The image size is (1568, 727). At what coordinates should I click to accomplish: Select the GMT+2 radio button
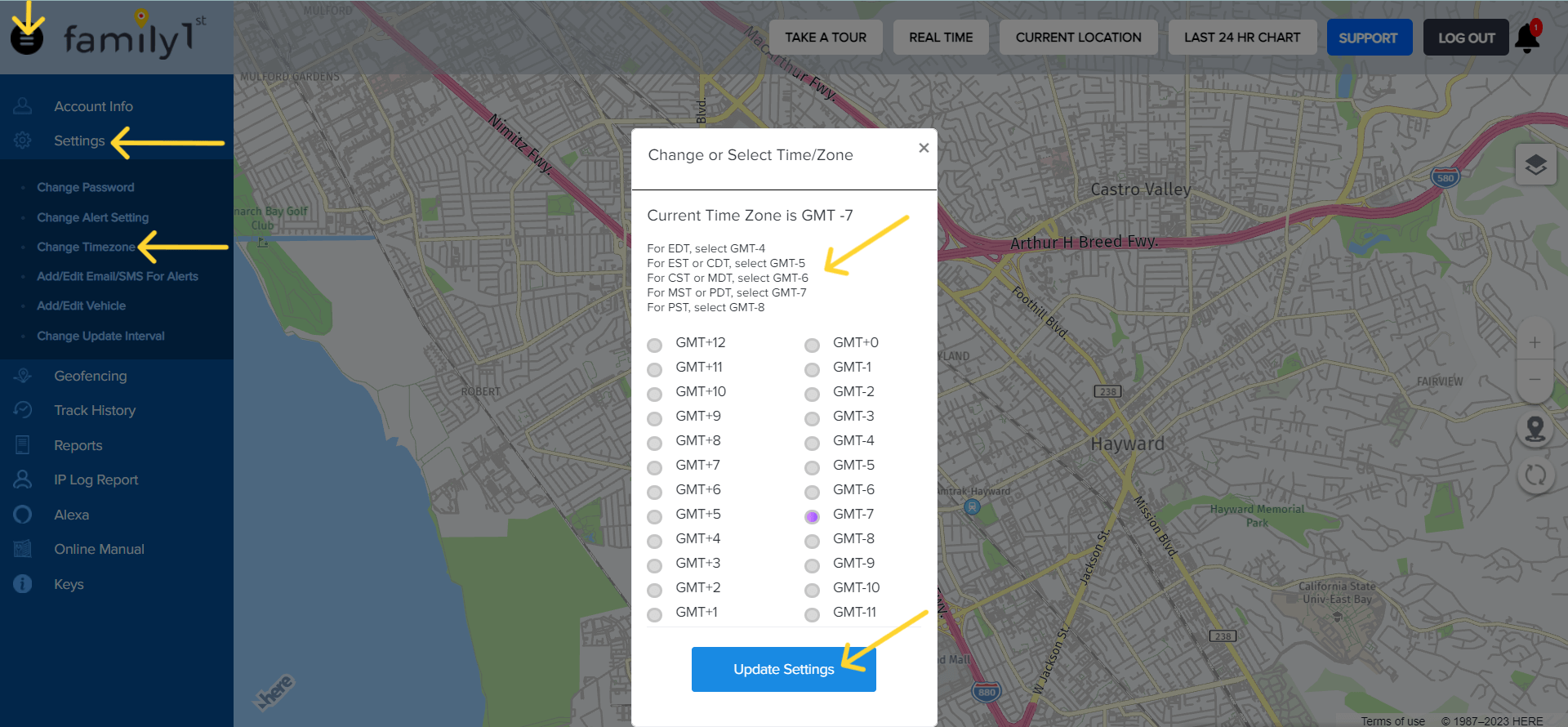pyautogui.click(x=654, y=590)
